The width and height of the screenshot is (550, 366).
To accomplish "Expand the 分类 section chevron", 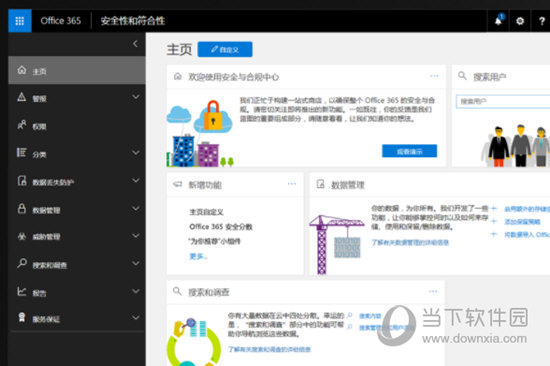I will 136,153.
